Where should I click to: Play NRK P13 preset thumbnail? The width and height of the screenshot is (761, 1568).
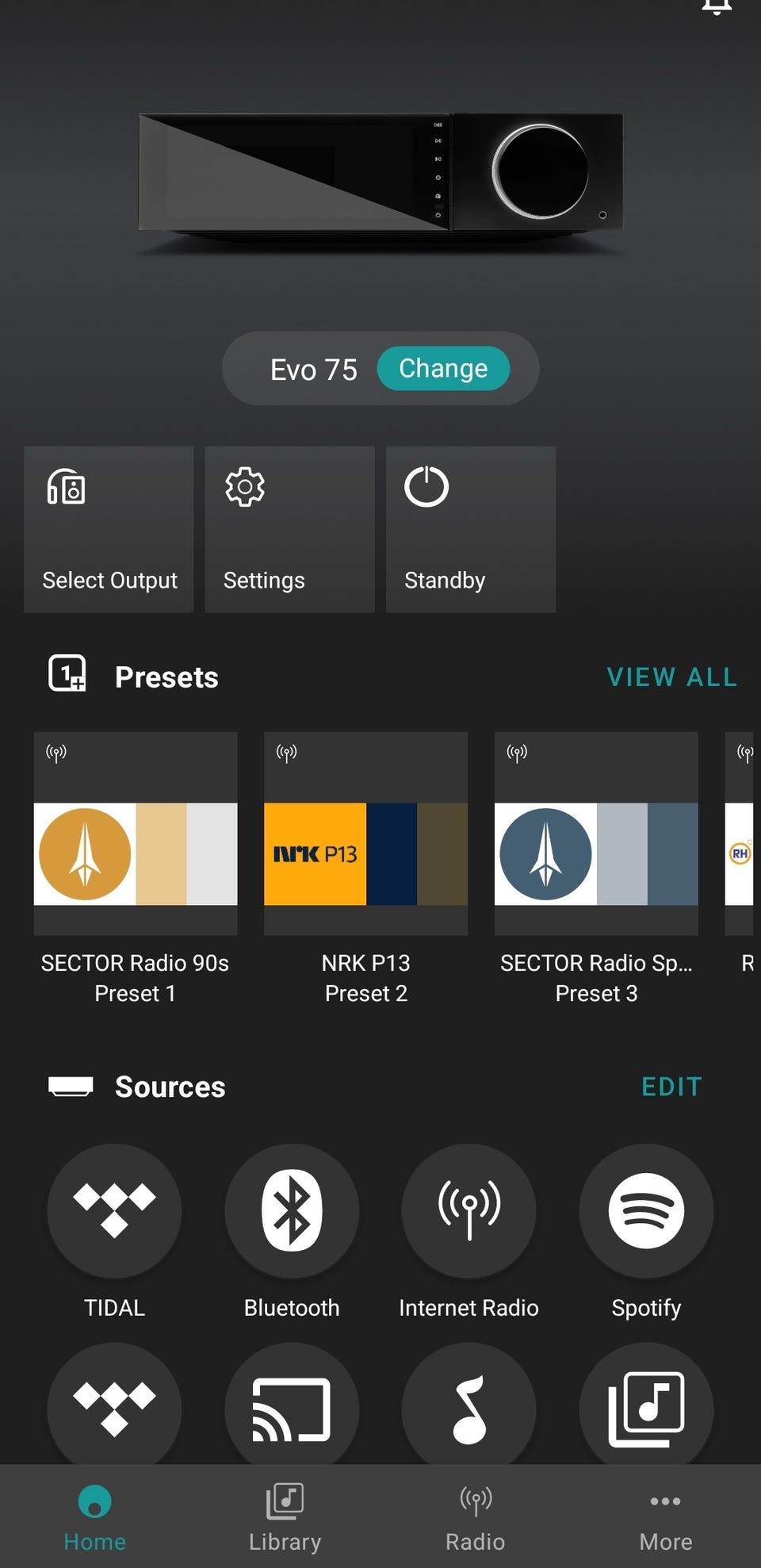365,834
